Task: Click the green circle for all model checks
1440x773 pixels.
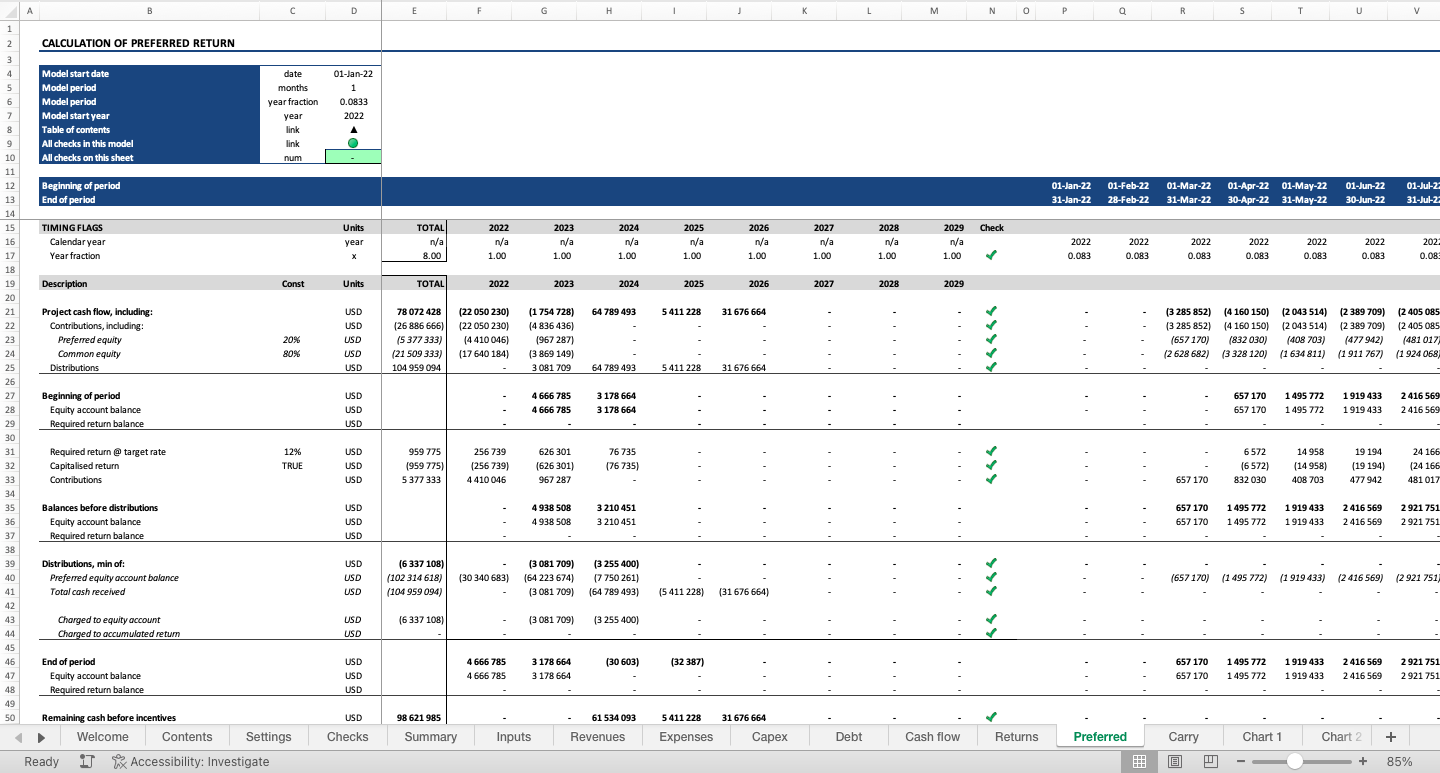Action: click(353, 144)
